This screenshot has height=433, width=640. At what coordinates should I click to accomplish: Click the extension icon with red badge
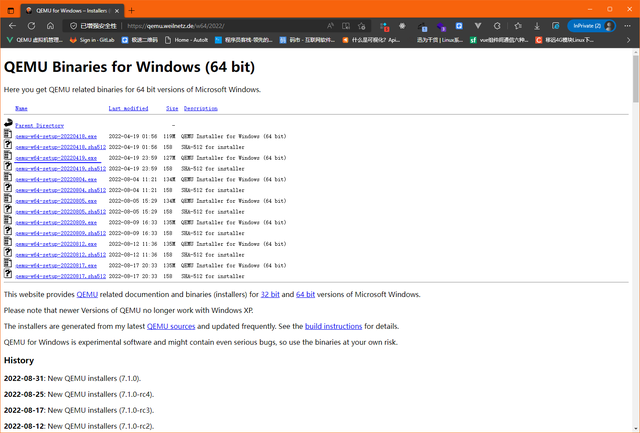pyautogui.click(x=384, y=27)
